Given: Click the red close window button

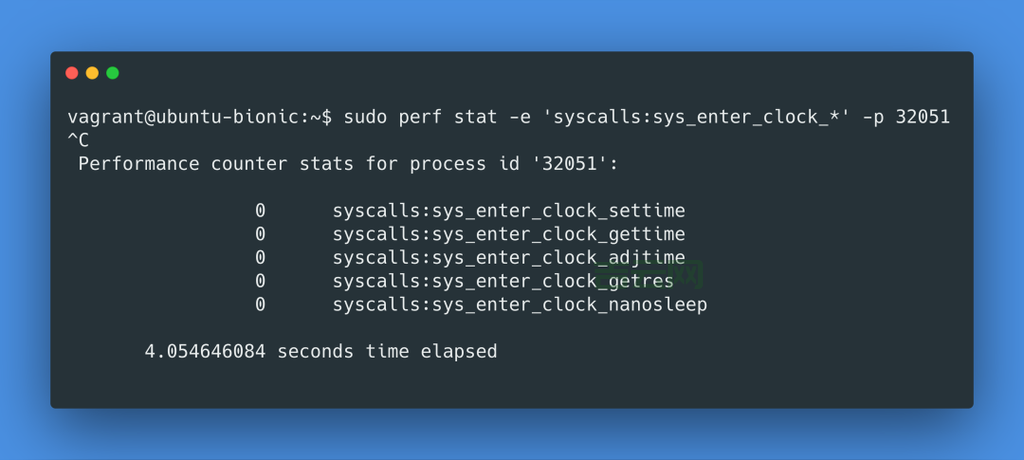Looking at the screenshot, I should pos(71,73).
